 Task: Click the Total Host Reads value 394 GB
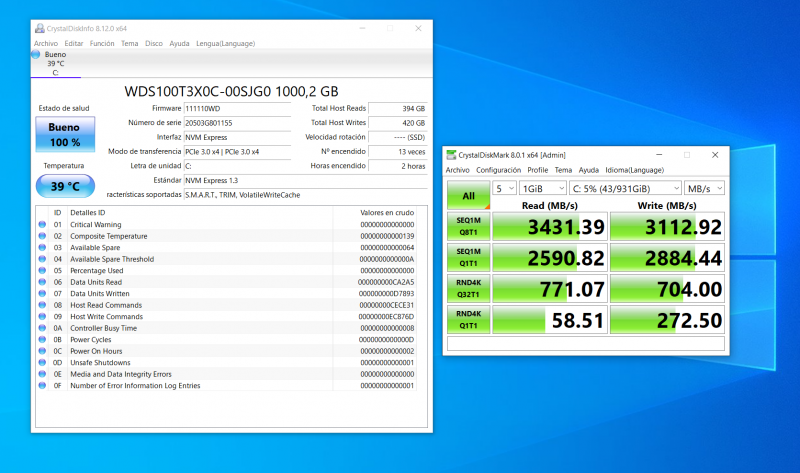click(397, 109)
